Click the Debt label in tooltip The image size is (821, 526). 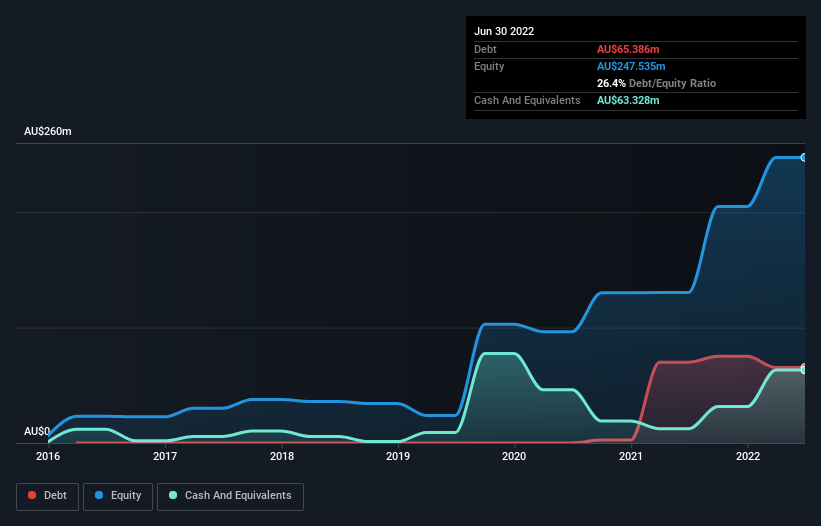(485, 49)
